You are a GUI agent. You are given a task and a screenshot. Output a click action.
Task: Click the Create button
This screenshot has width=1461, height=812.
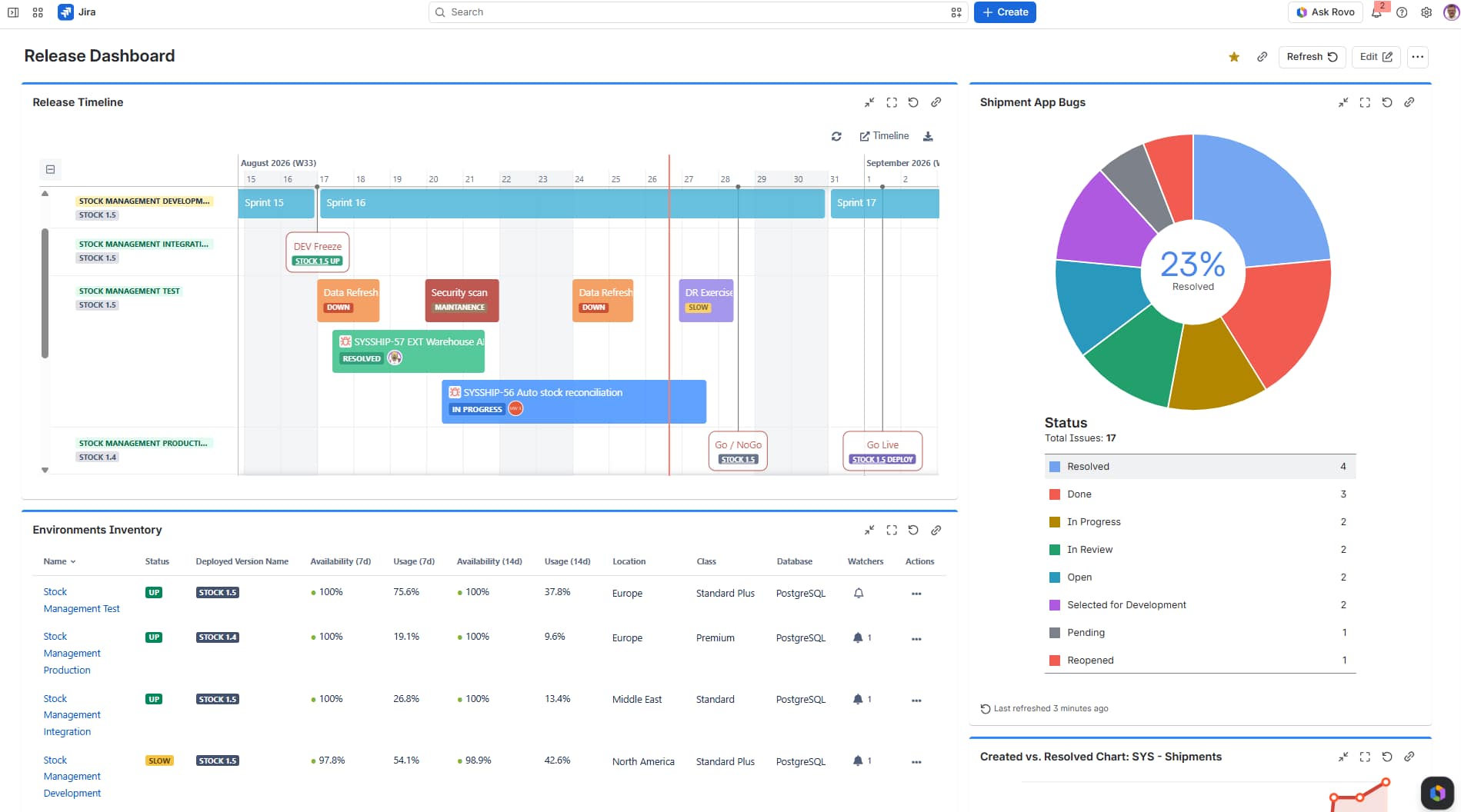[1005, 12]
